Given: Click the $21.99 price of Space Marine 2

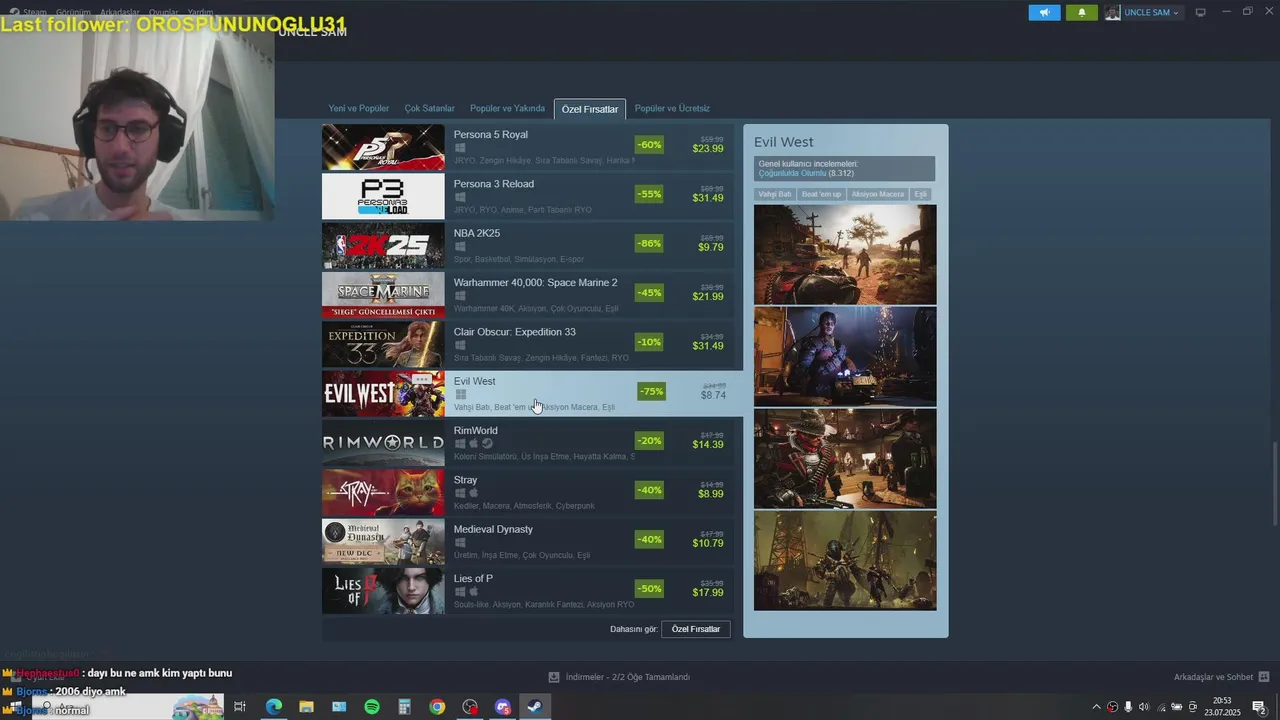Looking at the screenshot, I should tap(708, 297).
